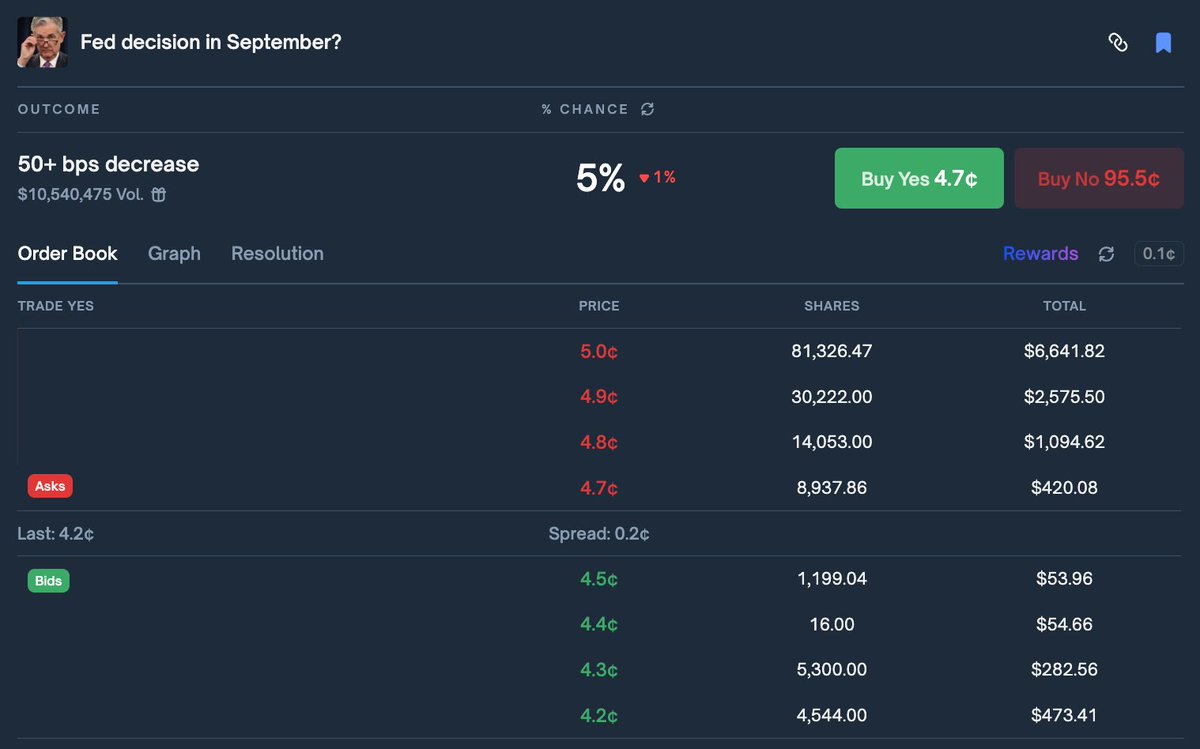Image resolution: width=1200 pixels, height=749 pixels.
Task: Click Buy No at 95.5¢
Action: (x=1098, y=177)
